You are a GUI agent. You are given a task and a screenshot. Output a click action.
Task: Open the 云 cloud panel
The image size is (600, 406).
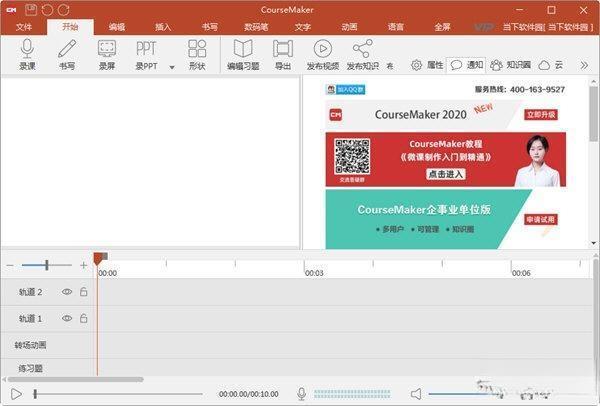coord(551,65)
